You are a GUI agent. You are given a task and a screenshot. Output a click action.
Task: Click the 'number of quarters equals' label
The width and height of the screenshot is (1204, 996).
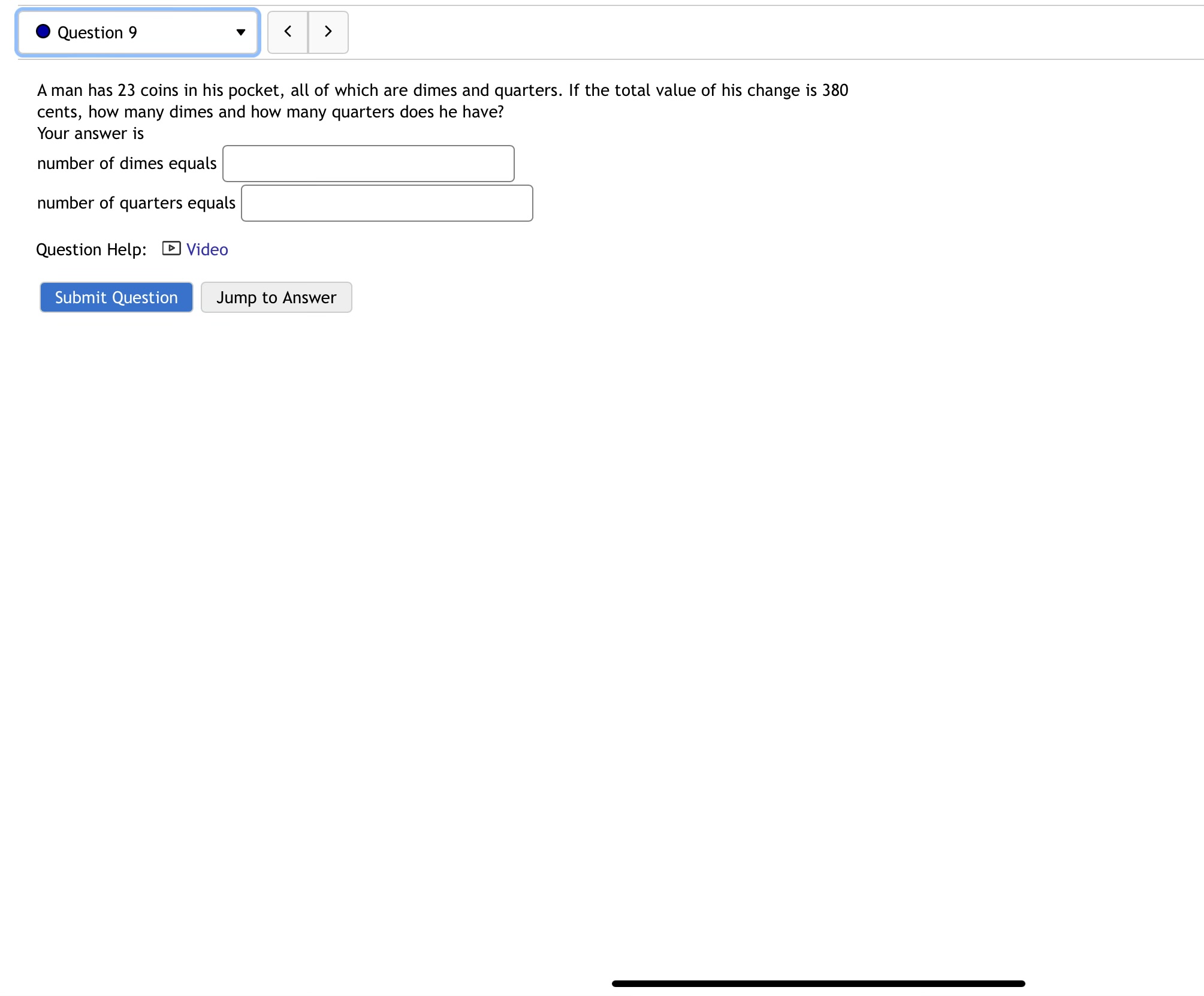coord(136,203)
